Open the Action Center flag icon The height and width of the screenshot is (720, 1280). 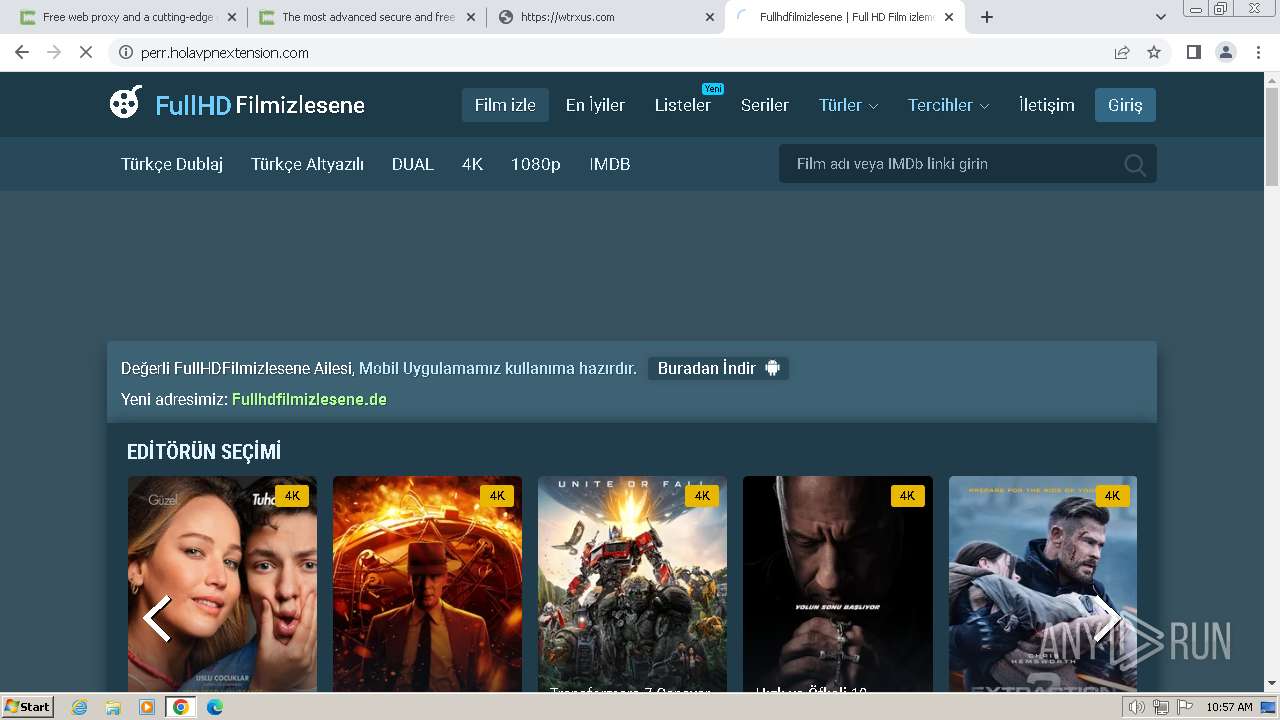click(x=1183, y=707)
